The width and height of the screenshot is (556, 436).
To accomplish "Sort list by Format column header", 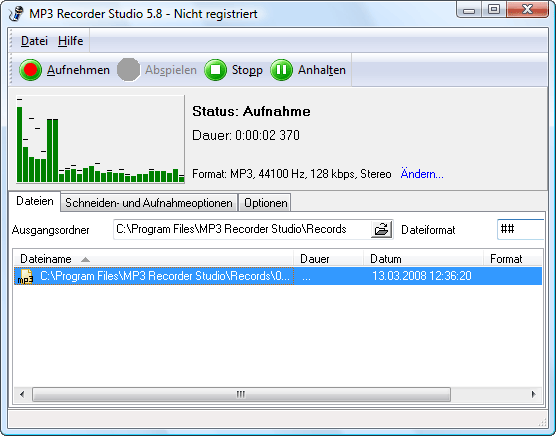I will click(513, 259).
